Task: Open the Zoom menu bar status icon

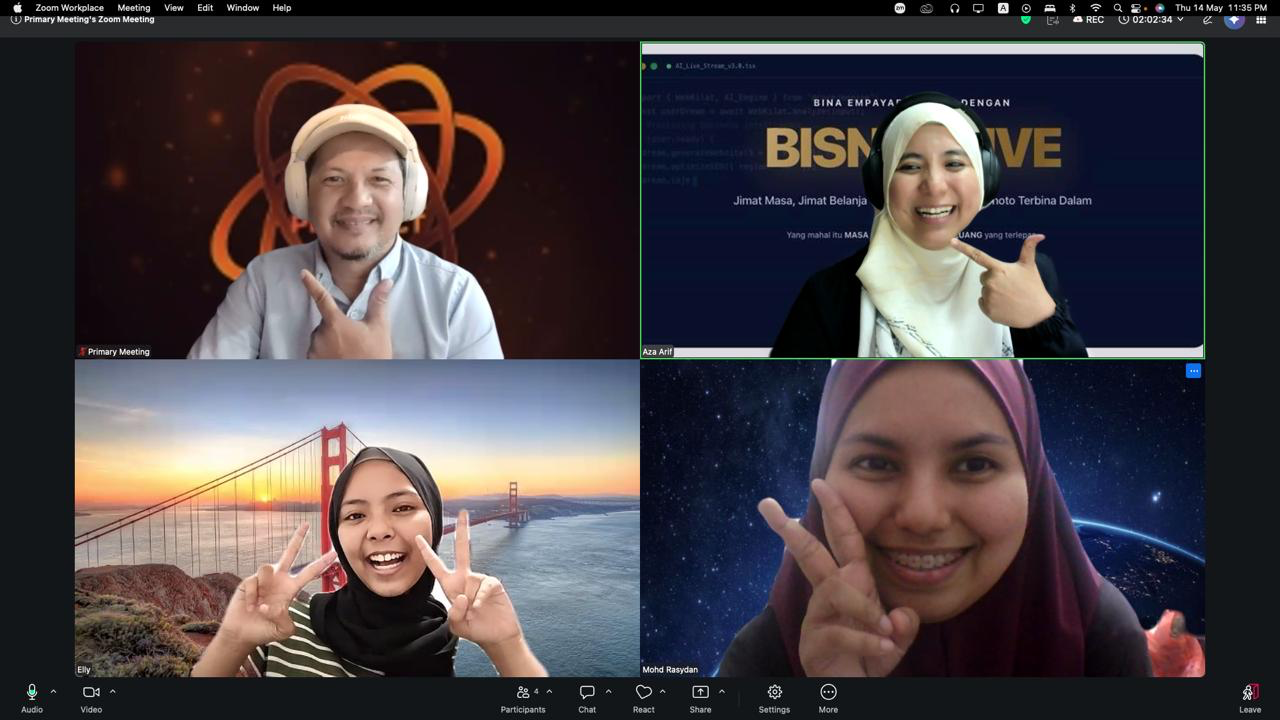Action: [900, 7]
